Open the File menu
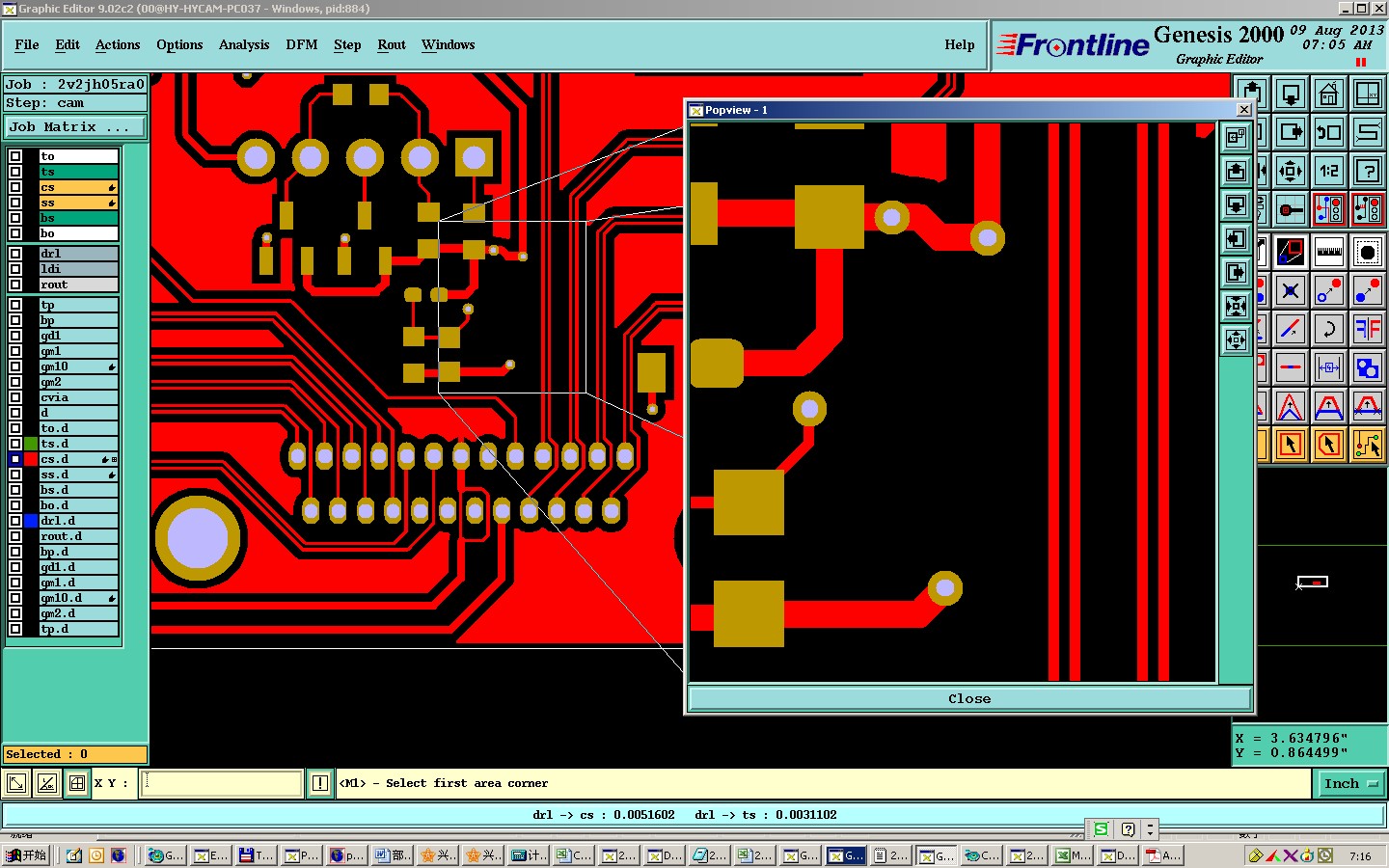 point(27,45)
